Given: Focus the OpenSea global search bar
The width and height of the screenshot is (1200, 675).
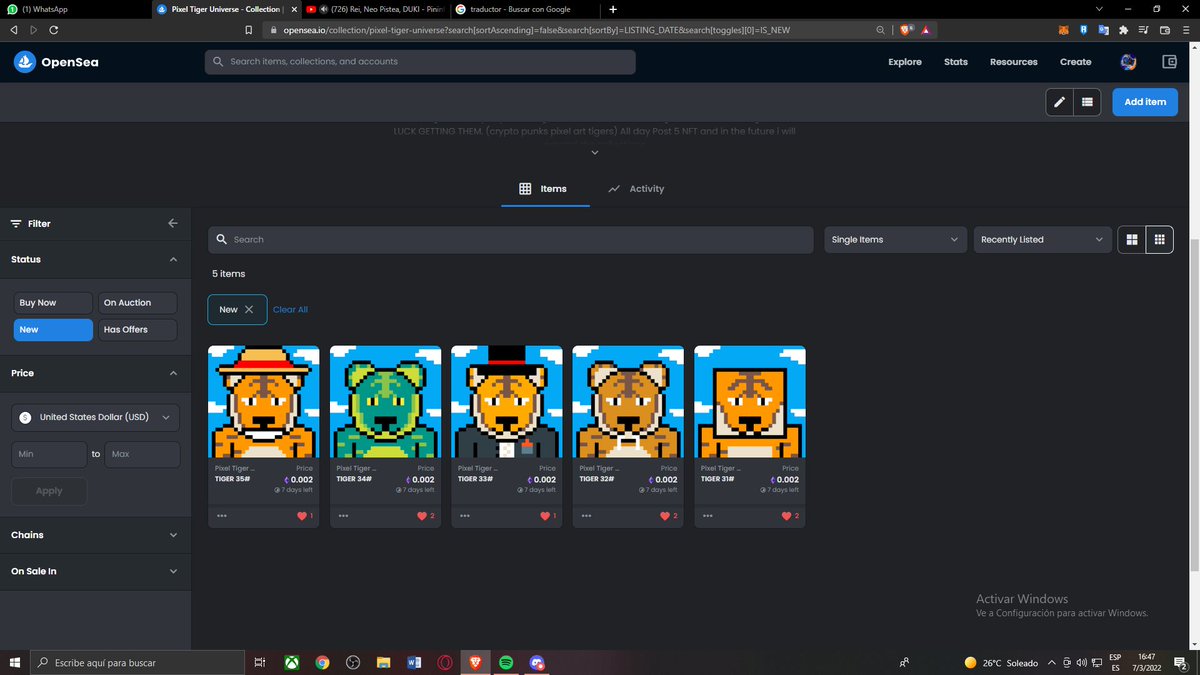Looking at the screenshot, I should [x=420, y=62].
